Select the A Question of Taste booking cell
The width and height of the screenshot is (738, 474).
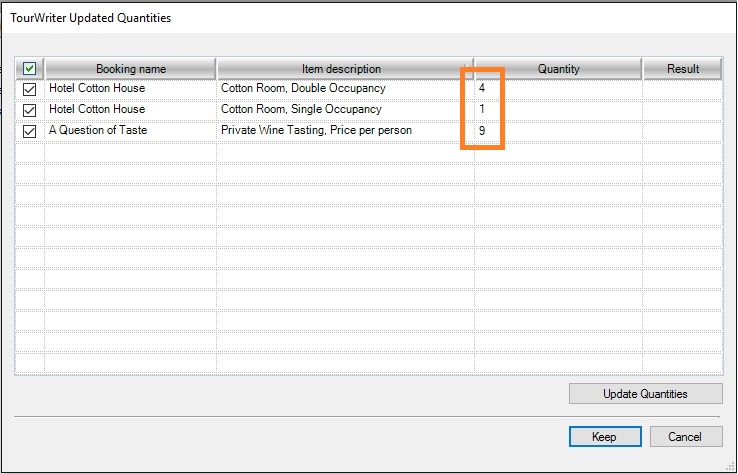[x=130, y=131]
